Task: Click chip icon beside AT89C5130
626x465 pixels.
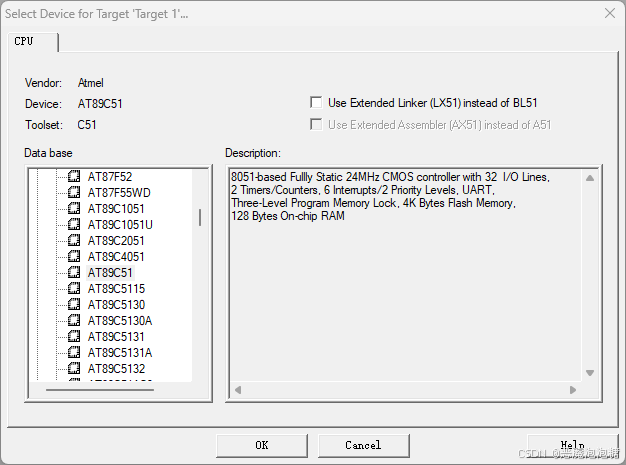Action: [74, 304]
